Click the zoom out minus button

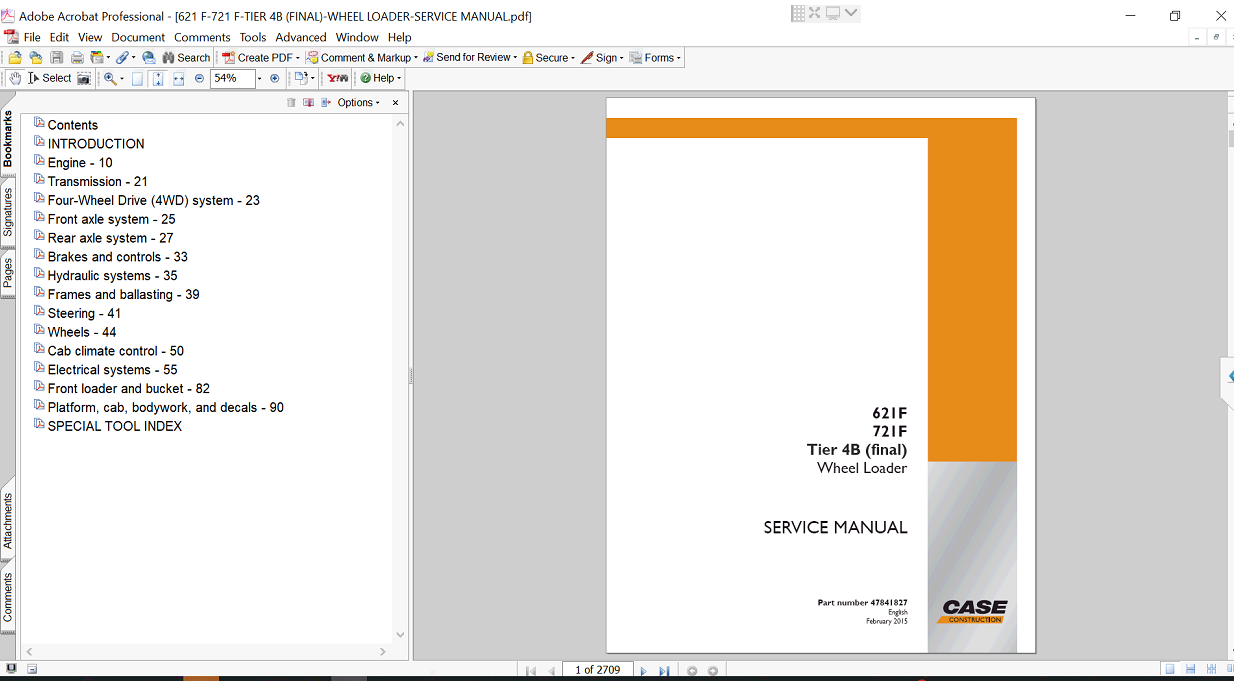coord(199,78)
